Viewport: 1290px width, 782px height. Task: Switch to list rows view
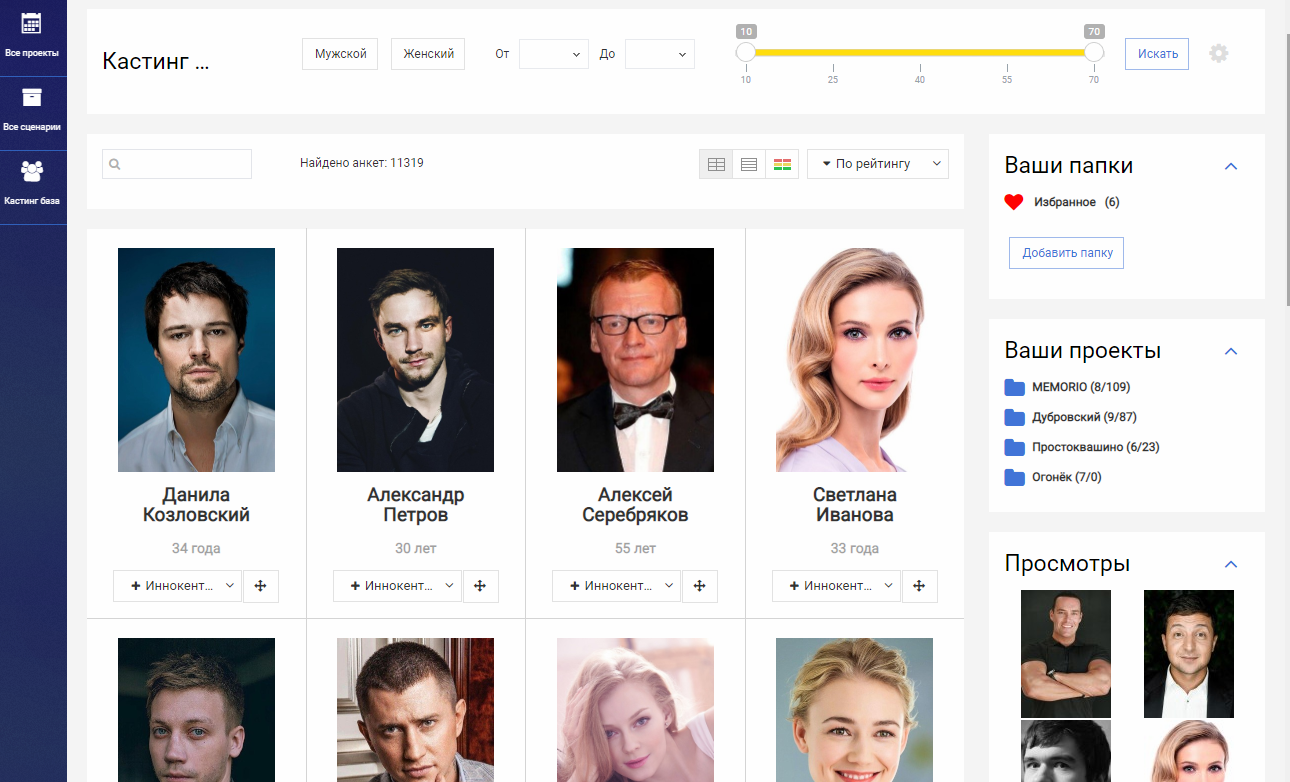749,164
